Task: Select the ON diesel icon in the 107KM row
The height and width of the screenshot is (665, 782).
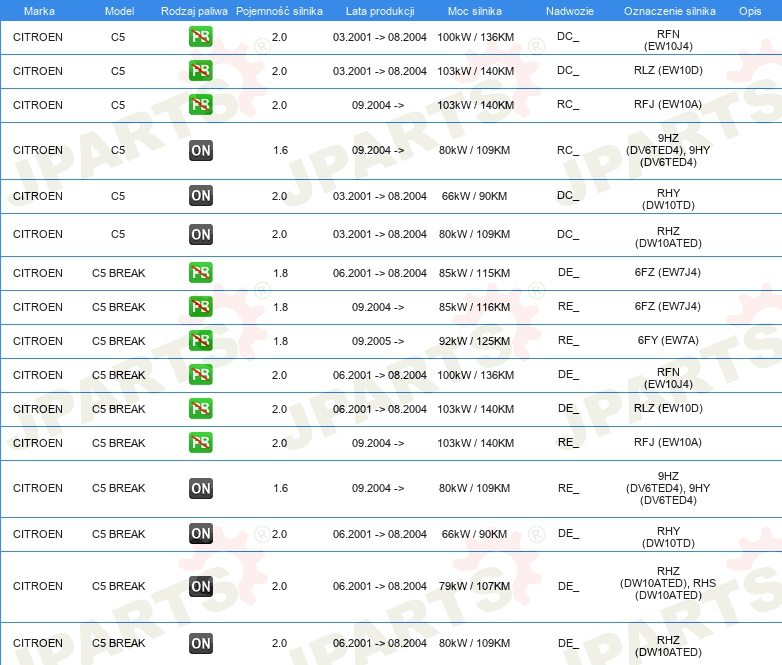Action: point(200,586)
